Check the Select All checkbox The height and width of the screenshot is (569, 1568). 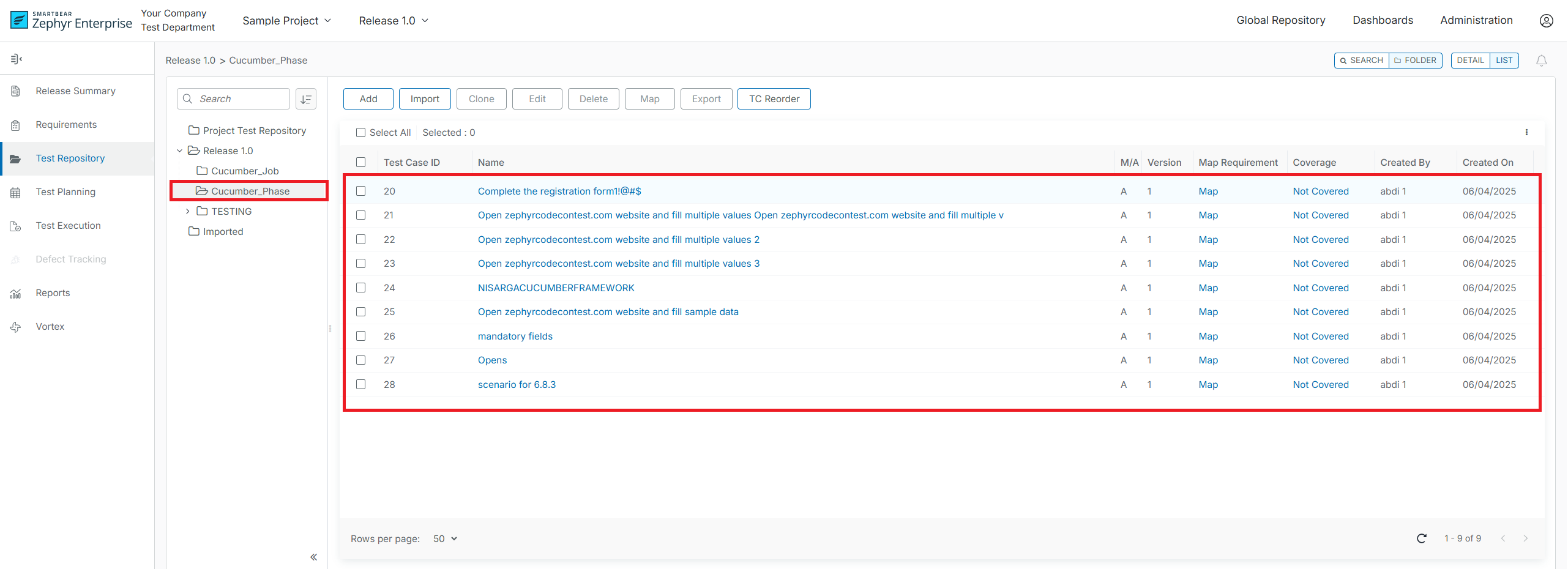(x=360, y=132)
